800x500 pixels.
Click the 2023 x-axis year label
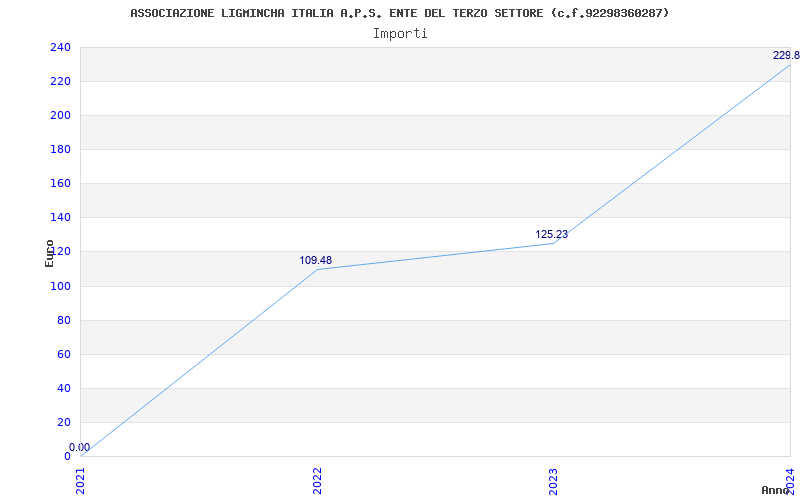tap(553, 480)
